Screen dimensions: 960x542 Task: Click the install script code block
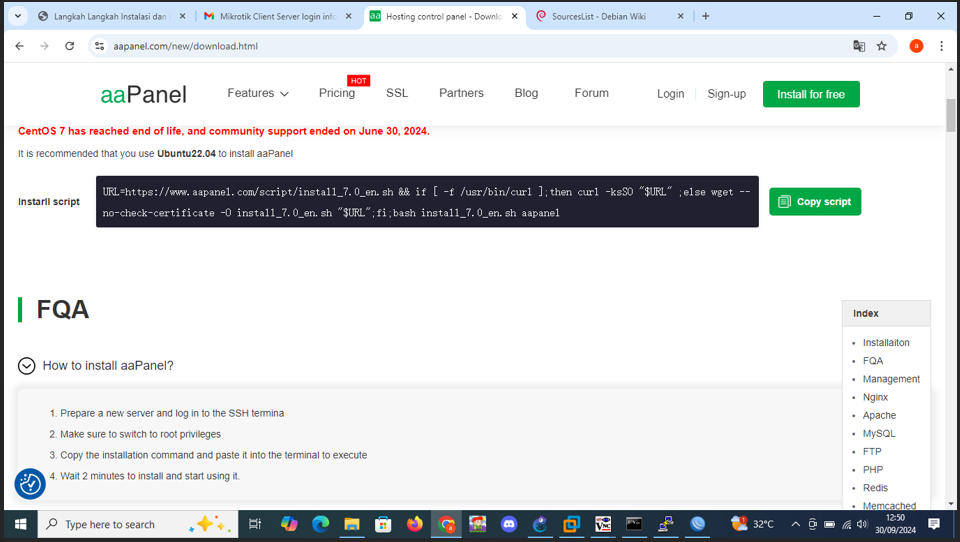tap(427, 201)
